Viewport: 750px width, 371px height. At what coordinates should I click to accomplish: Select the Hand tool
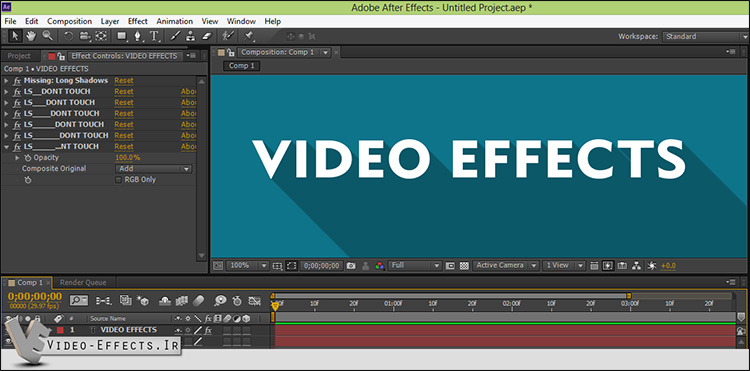pos(31,36)
